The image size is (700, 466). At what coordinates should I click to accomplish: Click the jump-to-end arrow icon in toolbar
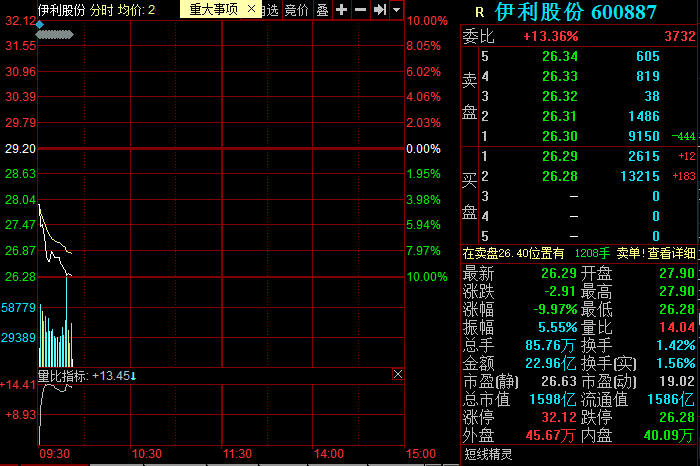click(379, 10)
